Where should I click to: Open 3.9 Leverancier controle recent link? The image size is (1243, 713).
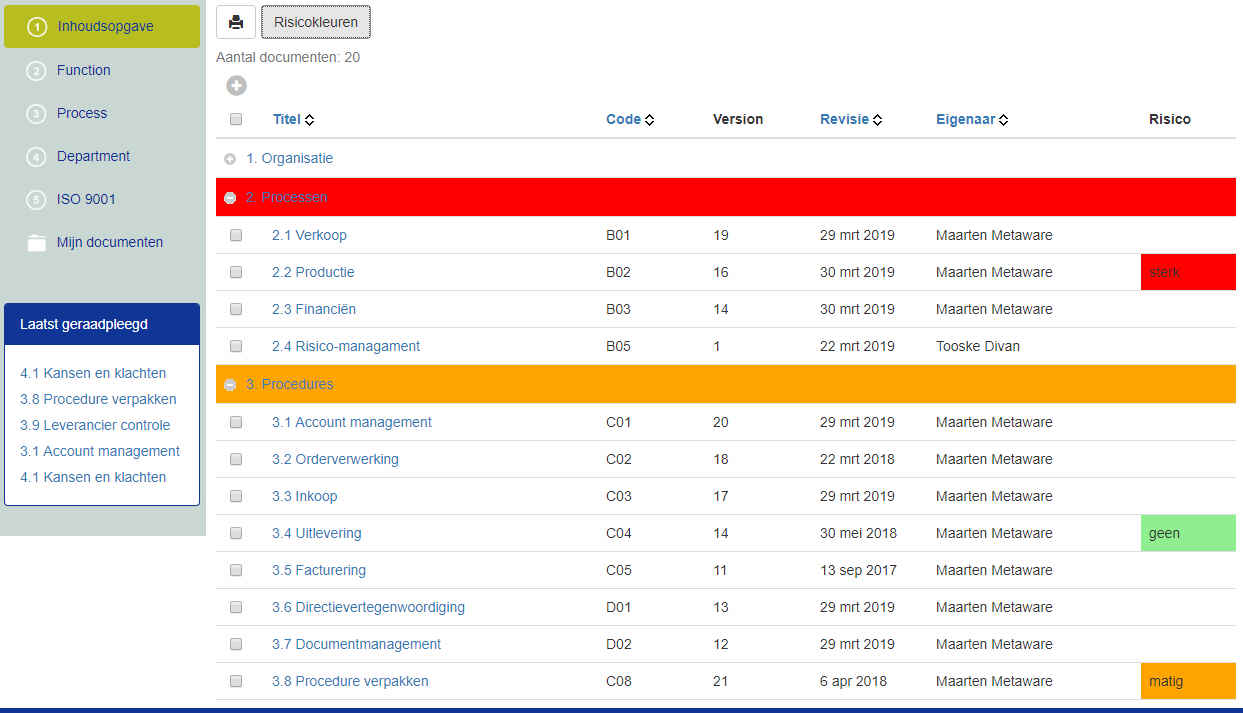coord(95,425)
